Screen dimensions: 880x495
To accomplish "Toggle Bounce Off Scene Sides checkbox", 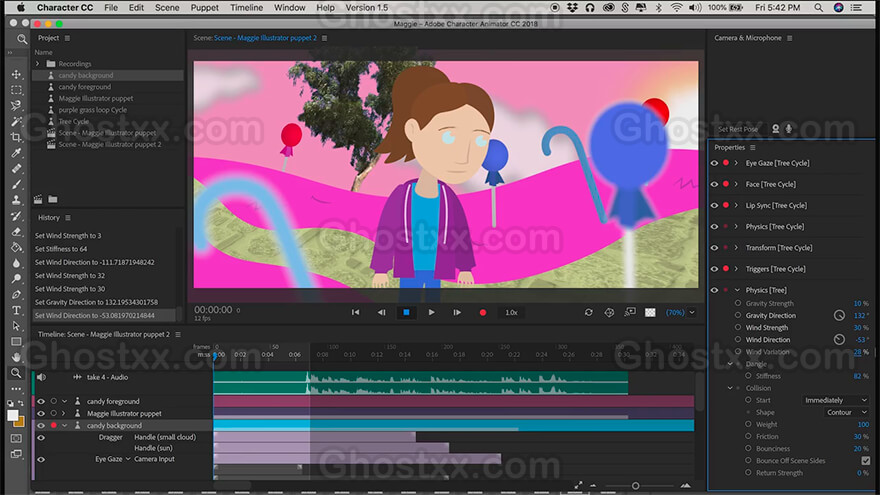I will pyautogui.click(x=865, y=461).
